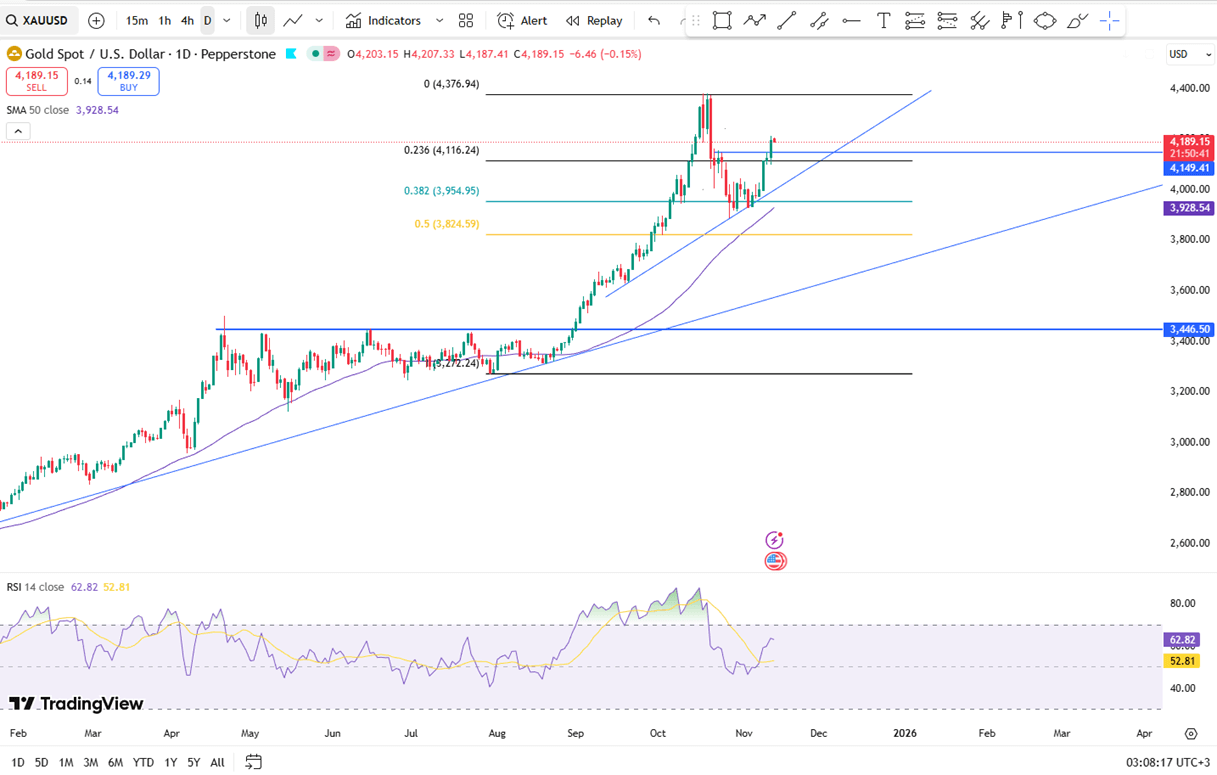Open the Indicators menu
This screenshot has width=1217, height=775.
[x=384, y=20]
